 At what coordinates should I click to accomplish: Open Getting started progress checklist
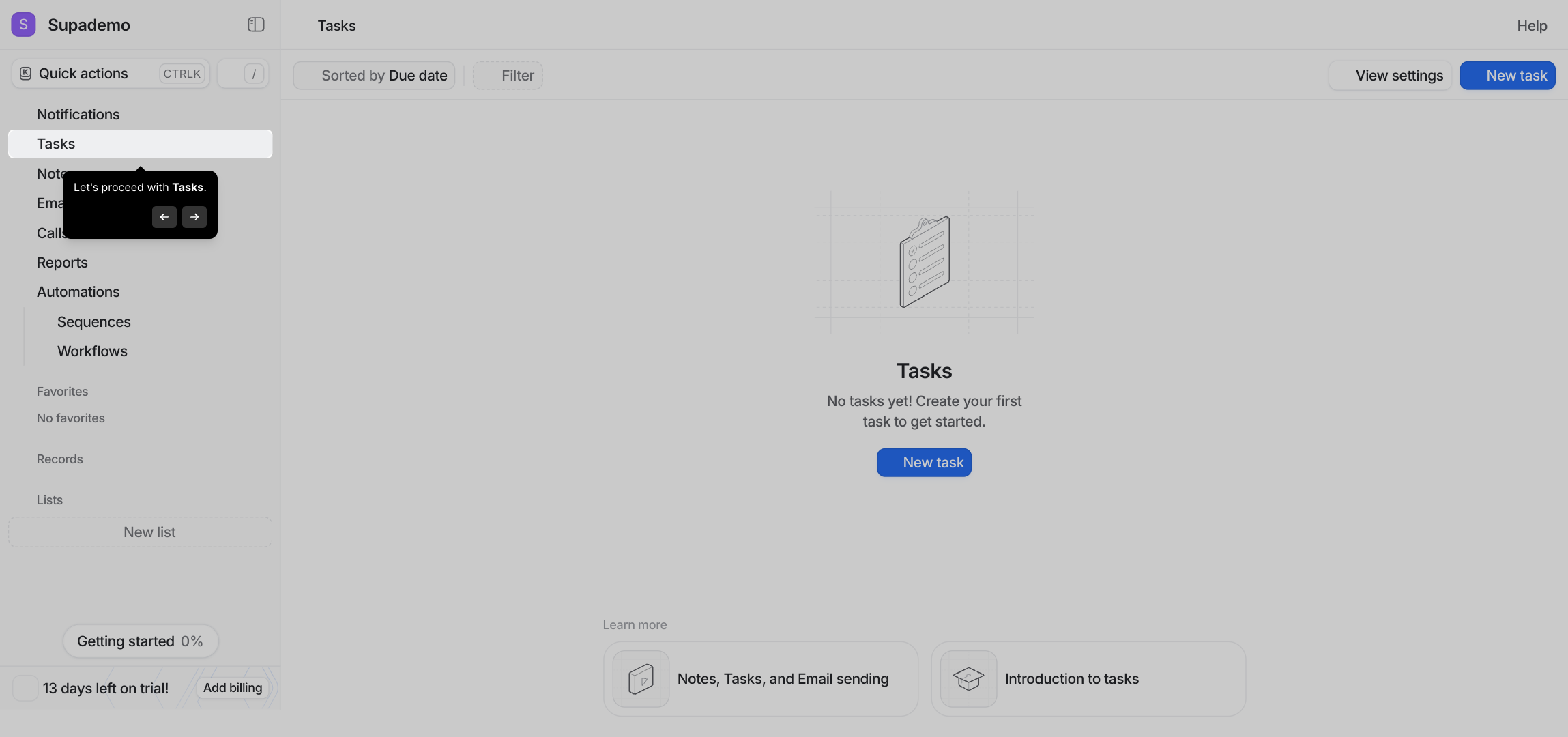pos(140,641)
